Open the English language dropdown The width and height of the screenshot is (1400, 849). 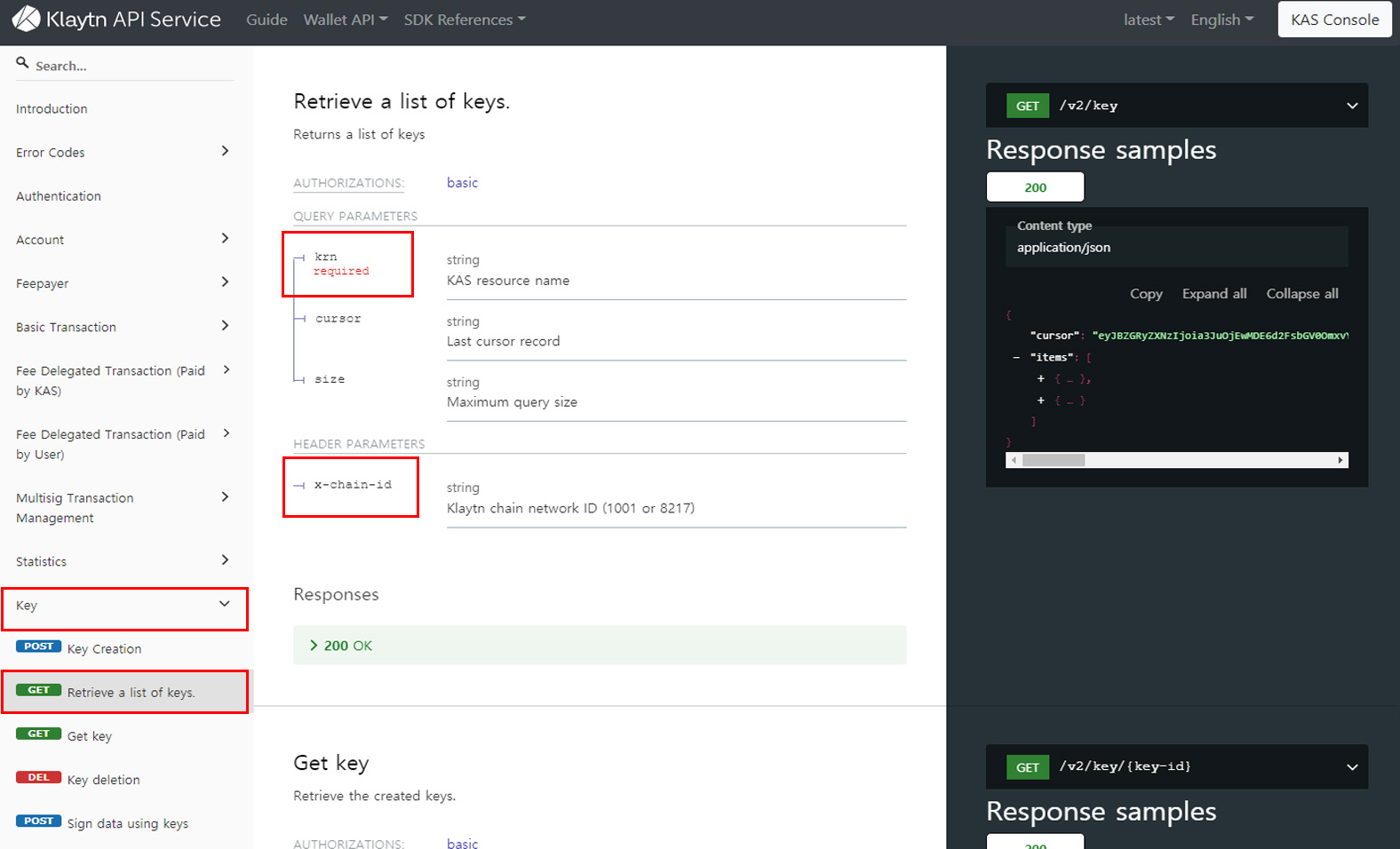pos(1222,20)
